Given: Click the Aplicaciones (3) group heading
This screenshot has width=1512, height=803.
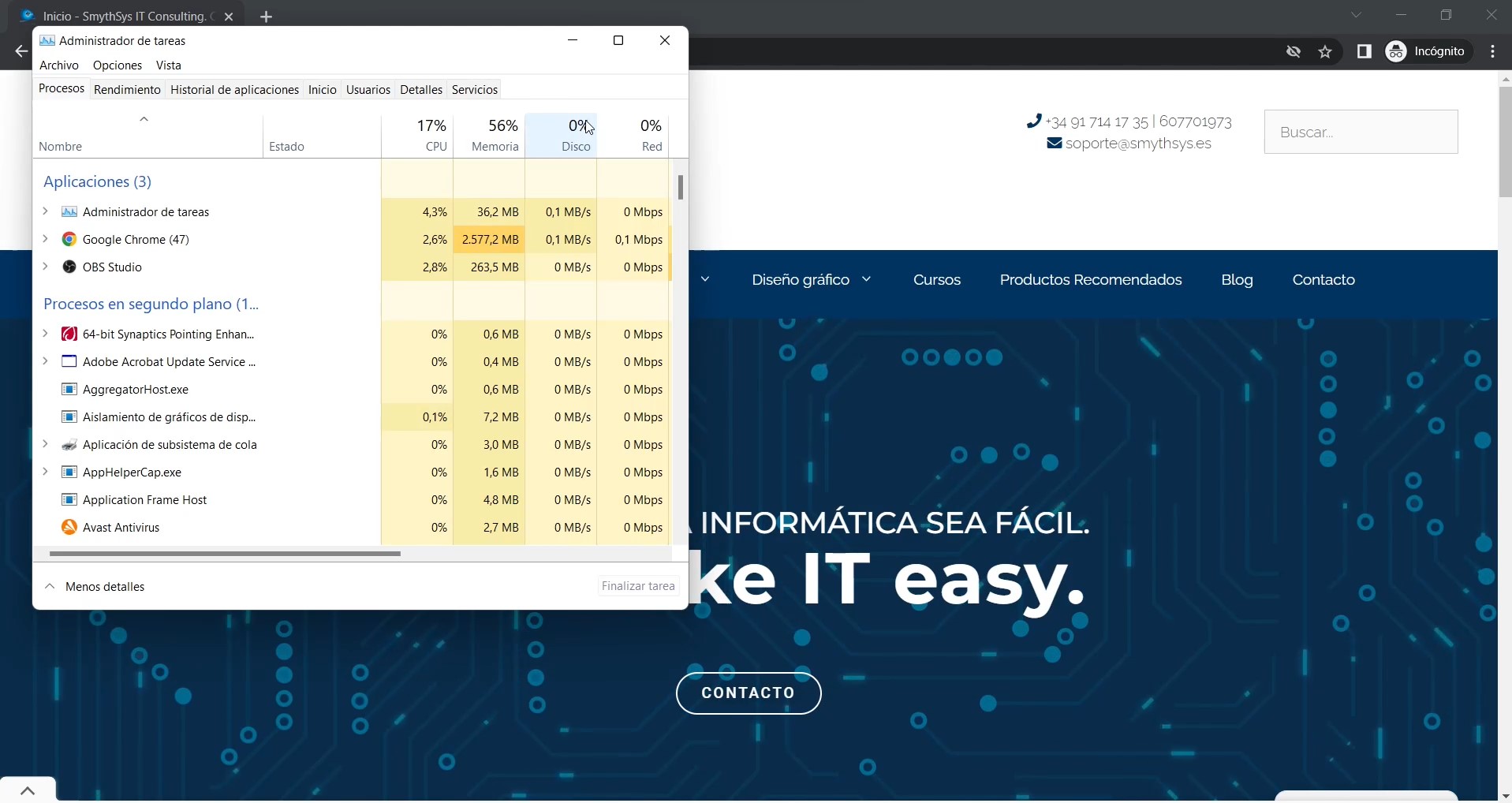Looking at the screenshot, I should point(98,182).
